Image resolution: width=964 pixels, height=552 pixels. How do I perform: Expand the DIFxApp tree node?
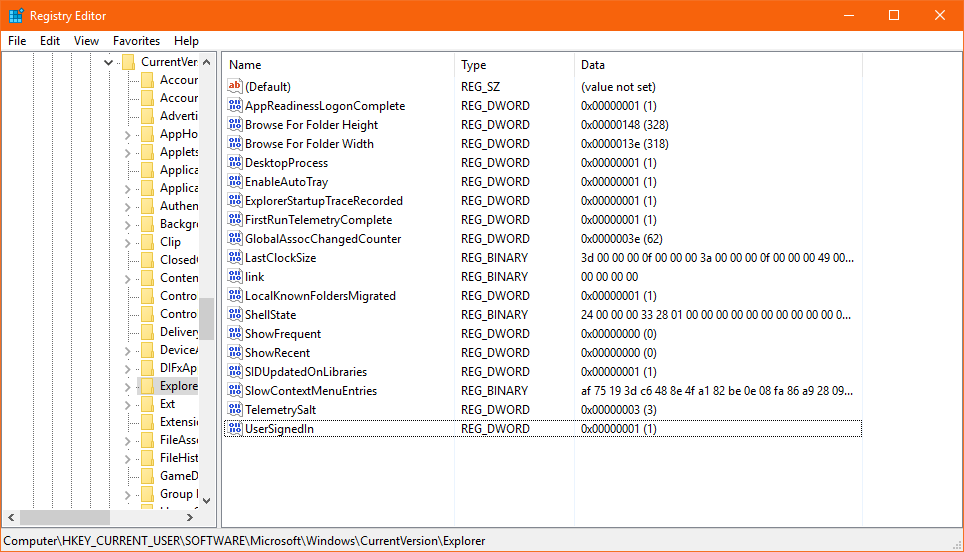pyautogui.click(x=127, y=368)
